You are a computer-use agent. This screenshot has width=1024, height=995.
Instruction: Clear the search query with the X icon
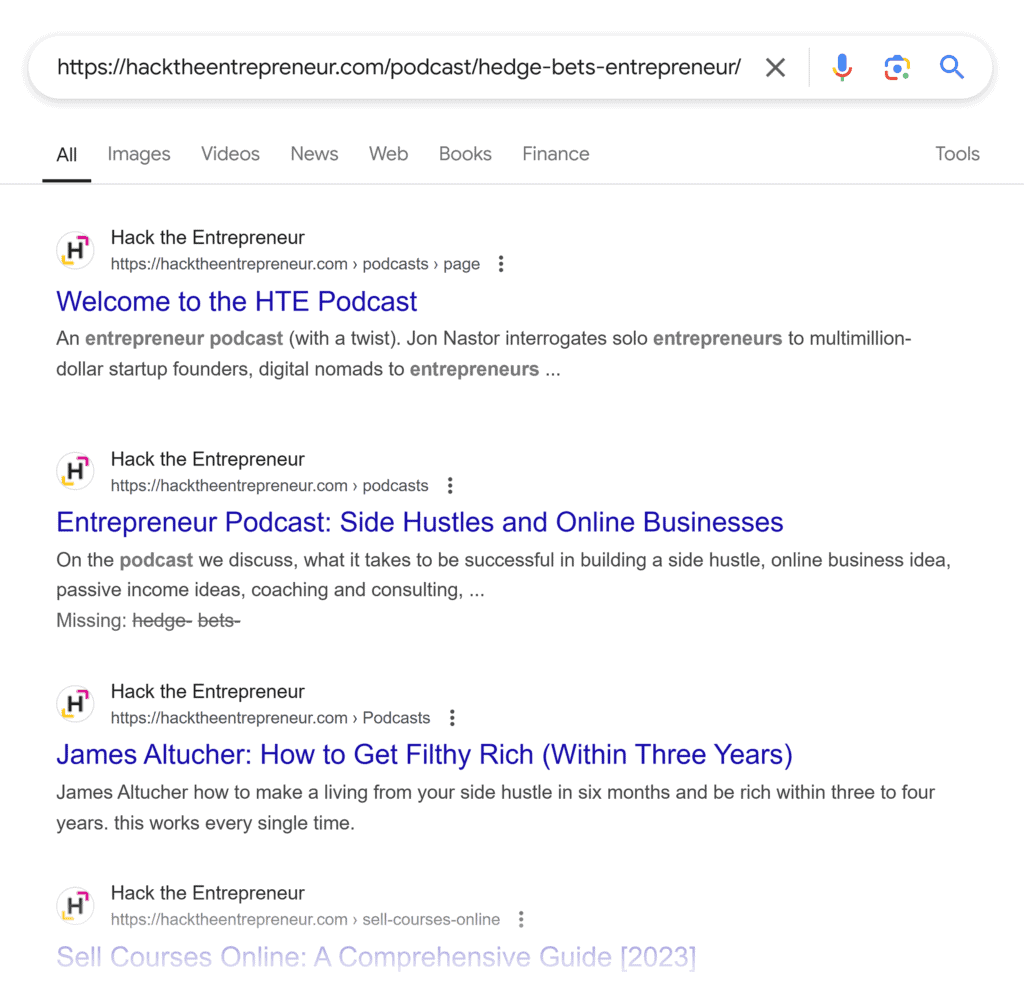click(775, 67)
